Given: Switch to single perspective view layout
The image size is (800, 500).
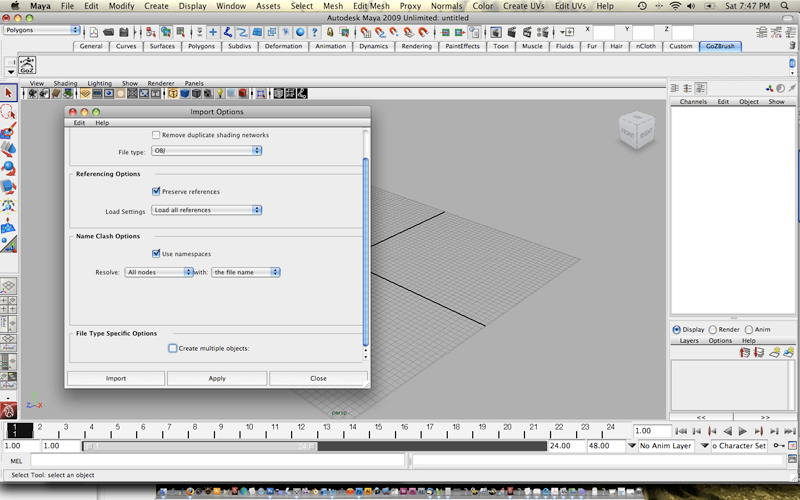Looking at the screenshot, I should pos(9,286).
